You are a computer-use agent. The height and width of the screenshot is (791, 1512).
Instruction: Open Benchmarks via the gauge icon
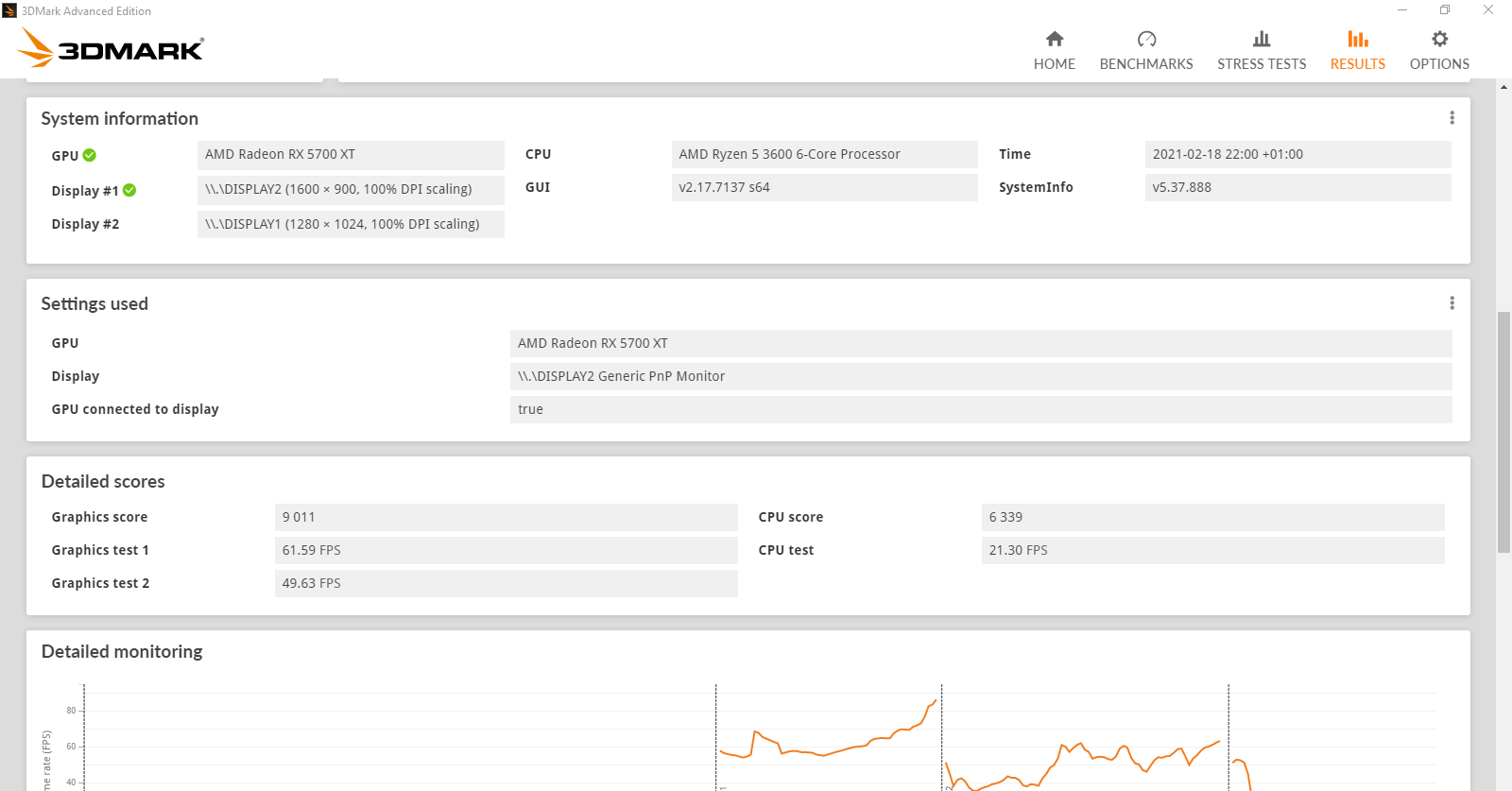tap(1145, 39)
